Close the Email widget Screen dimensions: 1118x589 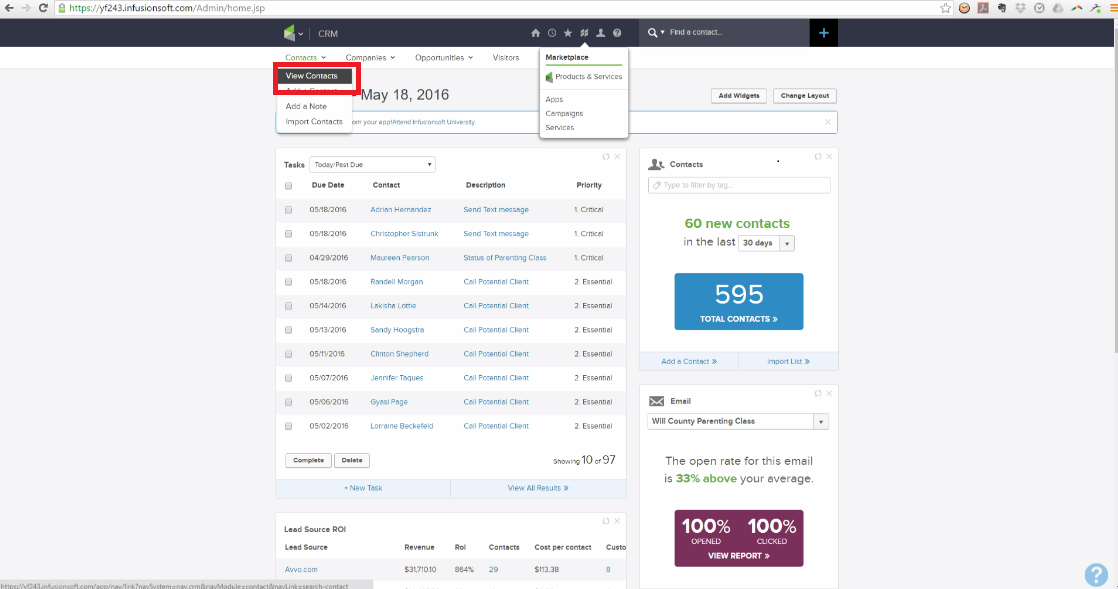click(829, 393)
